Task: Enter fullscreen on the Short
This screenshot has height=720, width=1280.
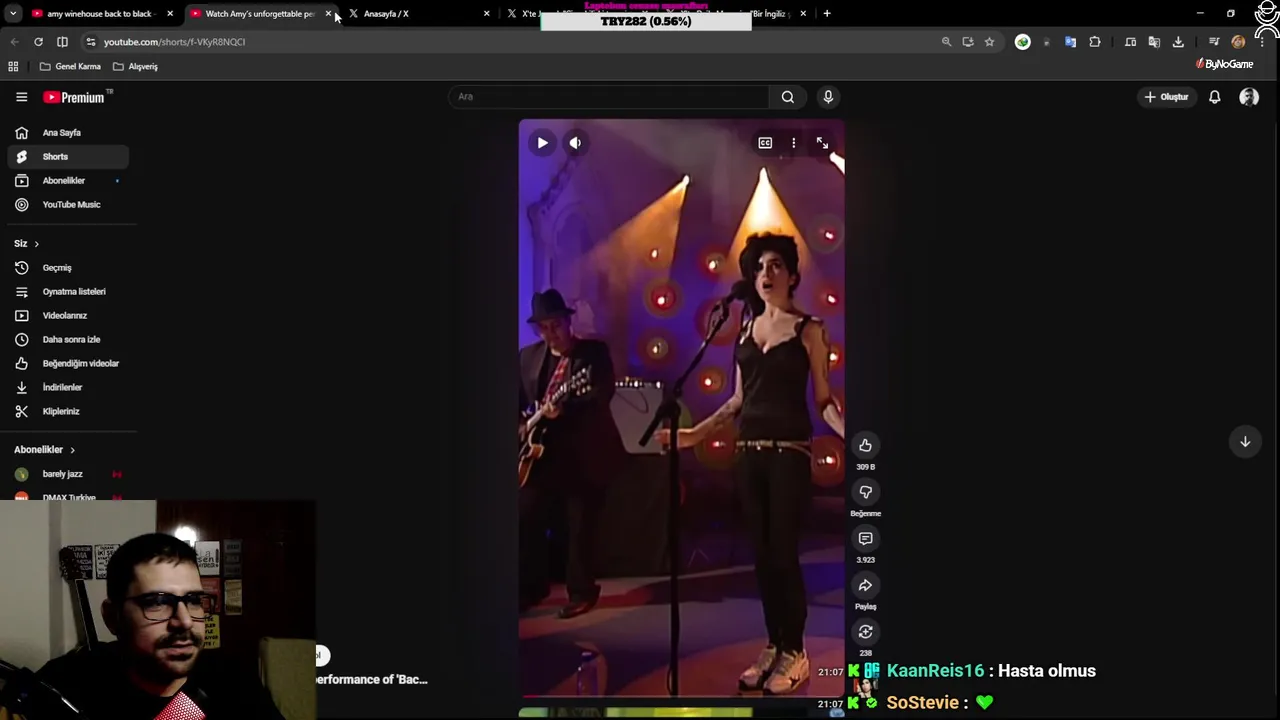Action: 822,143
